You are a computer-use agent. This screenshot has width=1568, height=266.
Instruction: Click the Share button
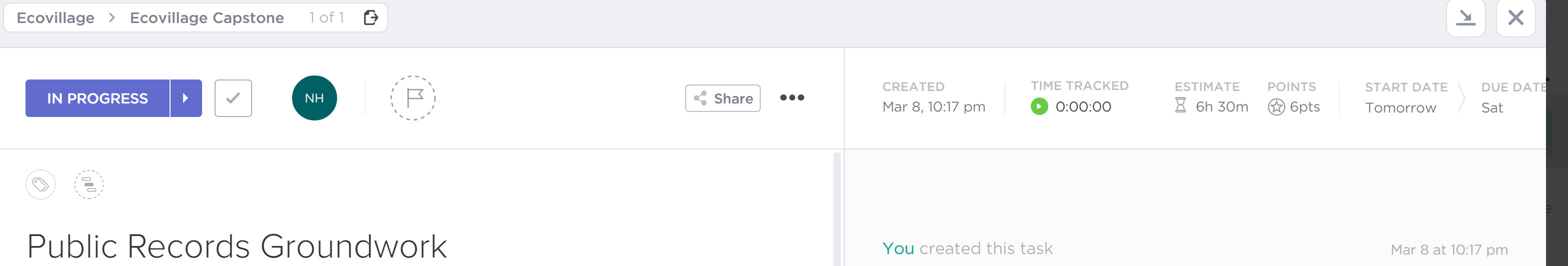723,98
